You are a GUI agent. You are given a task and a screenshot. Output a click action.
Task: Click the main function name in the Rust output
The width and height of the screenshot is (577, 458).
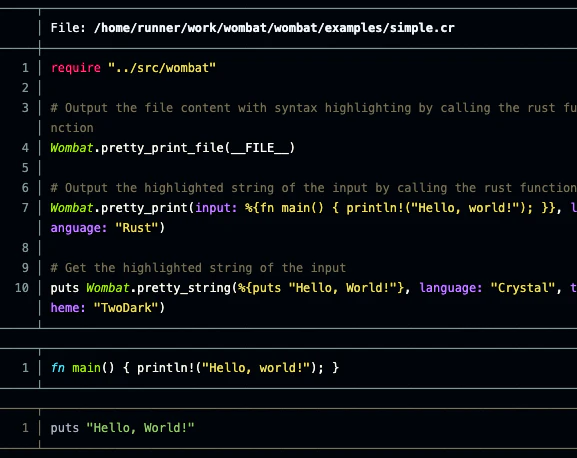pos(86,368)
